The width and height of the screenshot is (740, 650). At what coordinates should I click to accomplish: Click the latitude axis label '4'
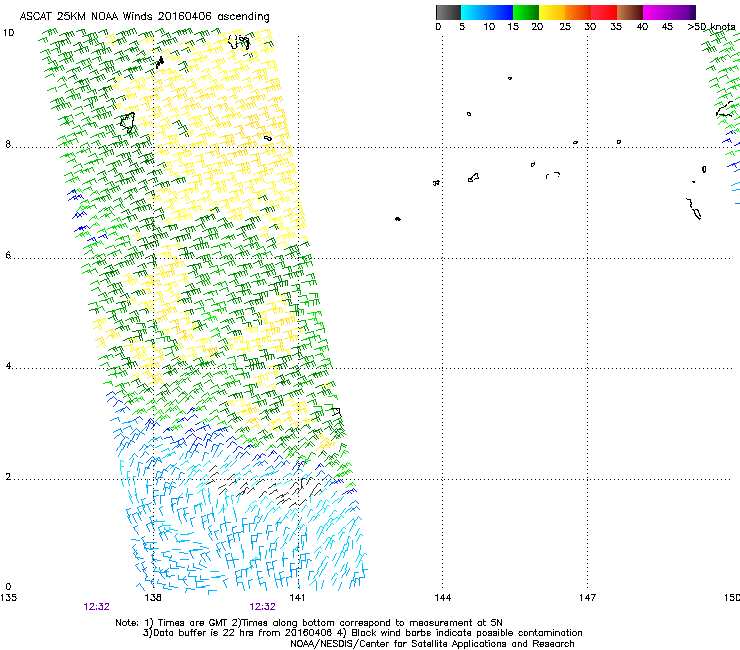click(8, 366)
